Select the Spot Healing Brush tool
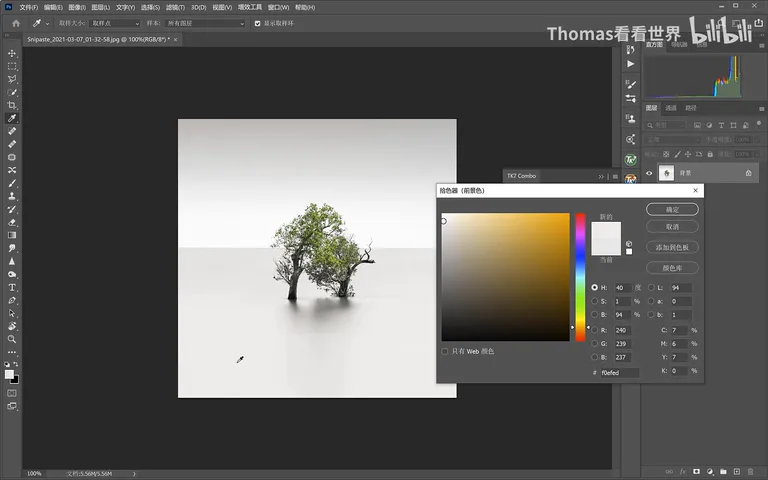768x480 pixels. [12, 131]
